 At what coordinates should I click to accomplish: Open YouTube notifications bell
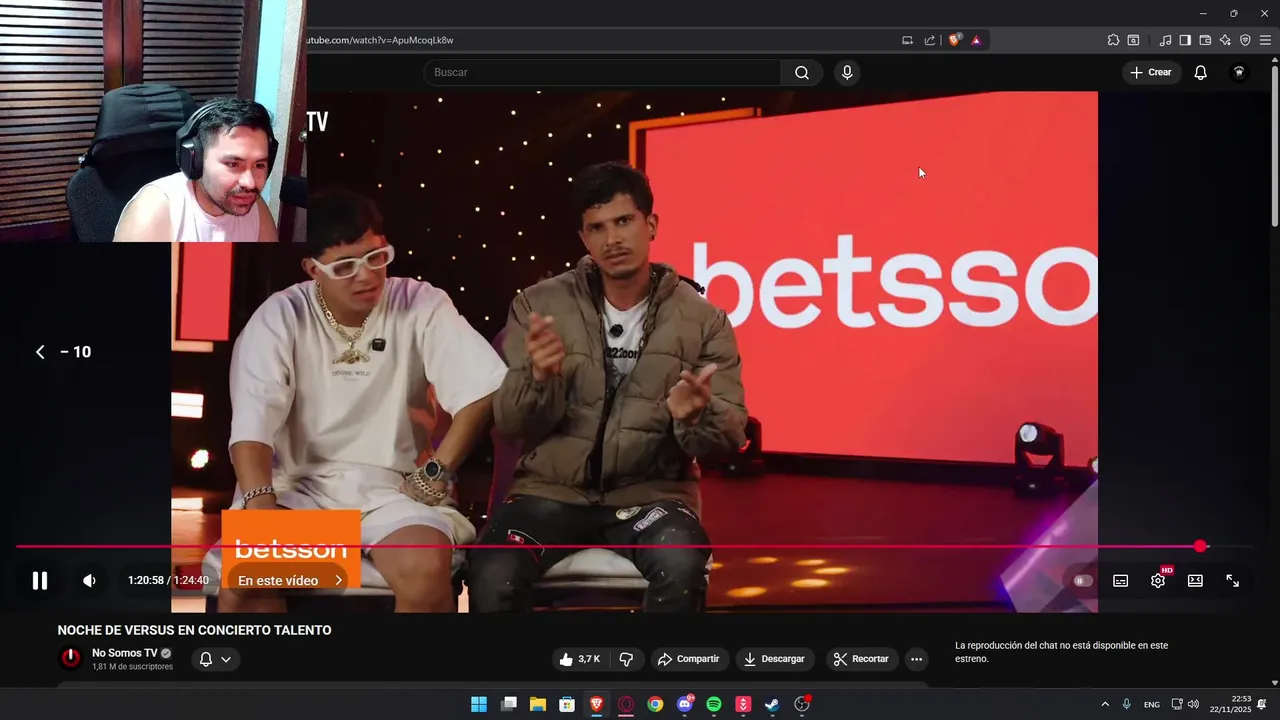[x=1201, y=72]
